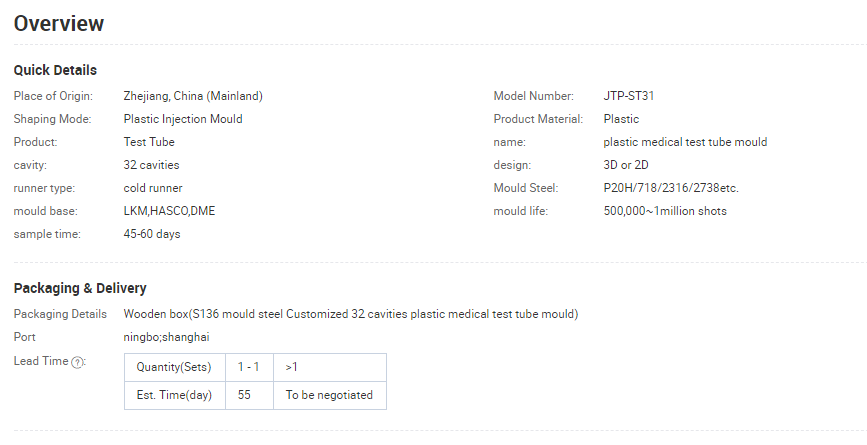This screenshot has width=867, height=445.
Task: Select the model number value JTP-ST31
Action: pyautogui.click(x=629, y=96)
